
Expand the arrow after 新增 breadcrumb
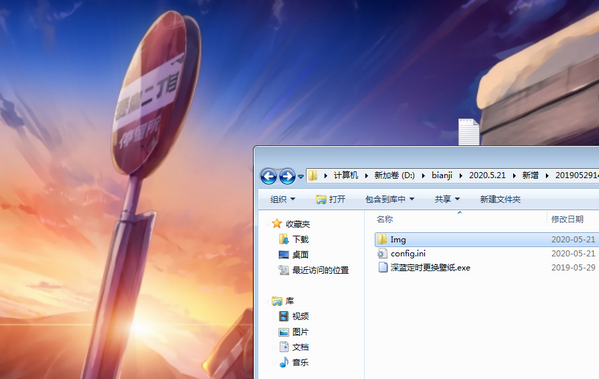[x=547, y=176]
